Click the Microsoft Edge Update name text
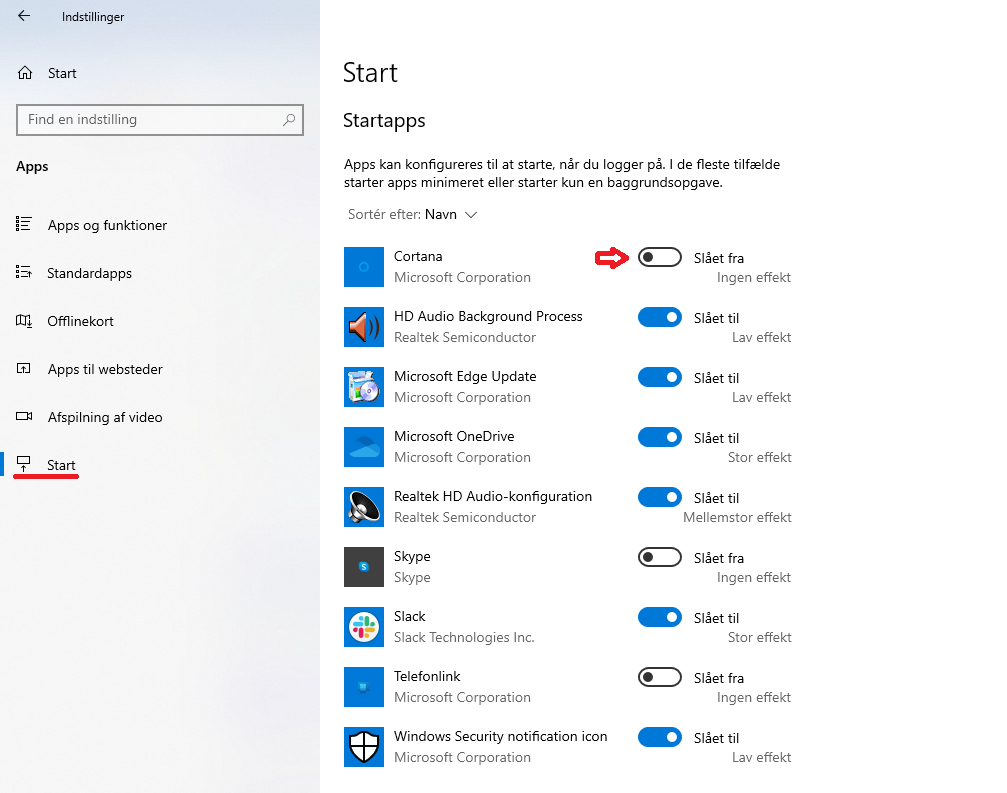The width and height of the screenshot is (1007, 793). tap(465, 376)
